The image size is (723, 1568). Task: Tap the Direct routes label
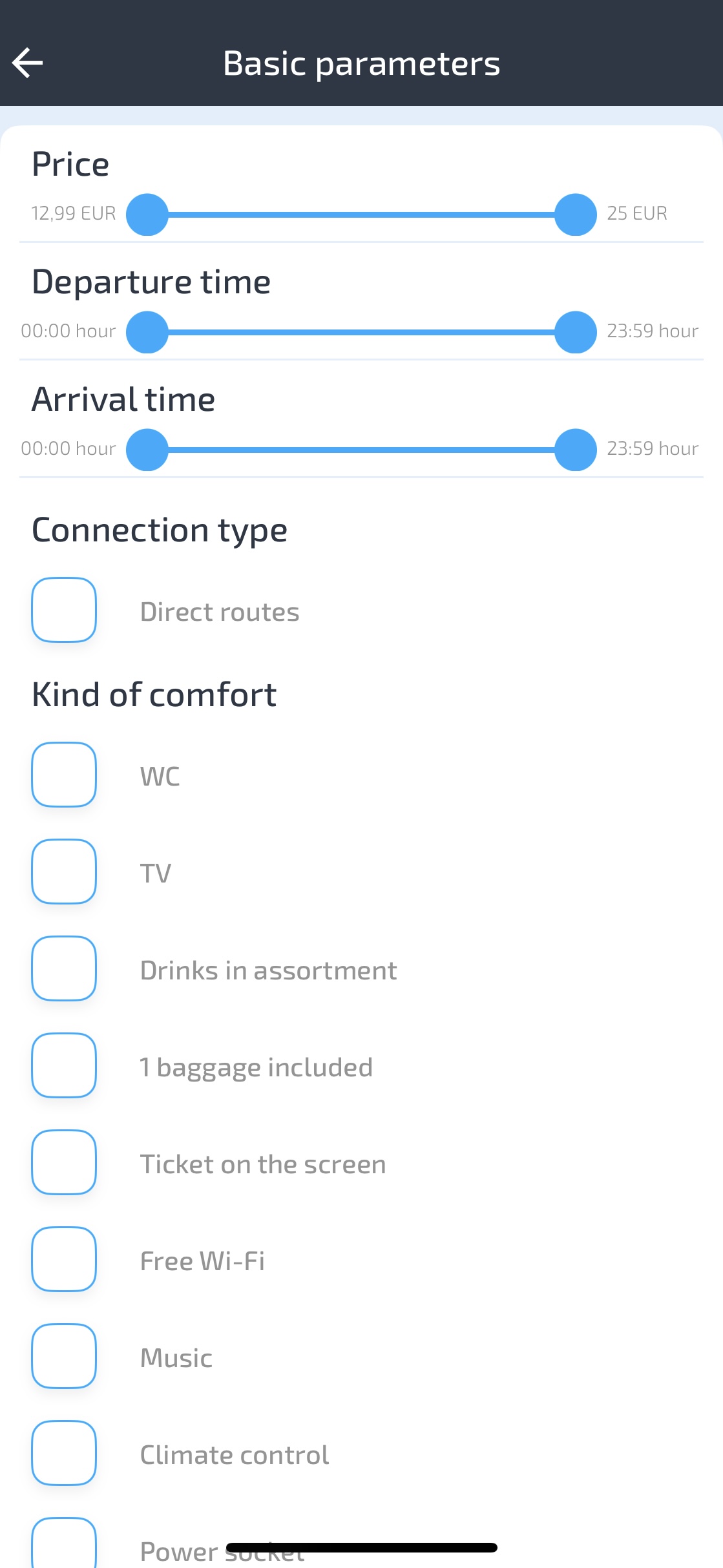[x=220, y=612]
